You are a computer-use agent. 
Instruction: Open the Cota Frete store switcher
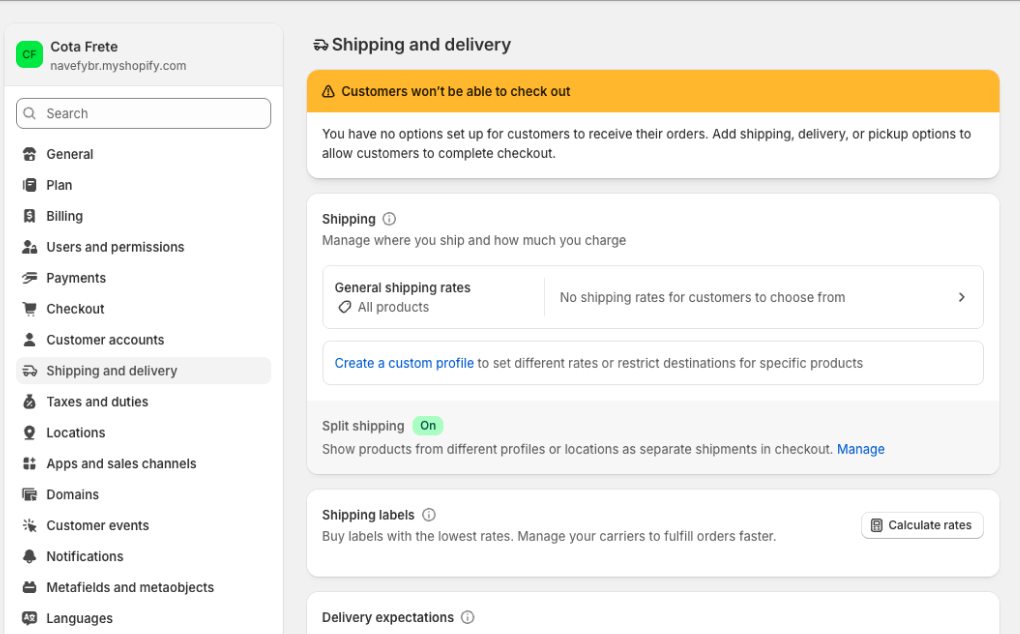118,56
